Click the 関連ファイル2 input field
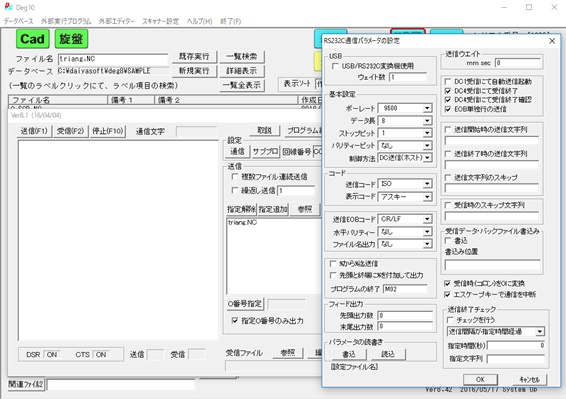 tap(121, 385)
